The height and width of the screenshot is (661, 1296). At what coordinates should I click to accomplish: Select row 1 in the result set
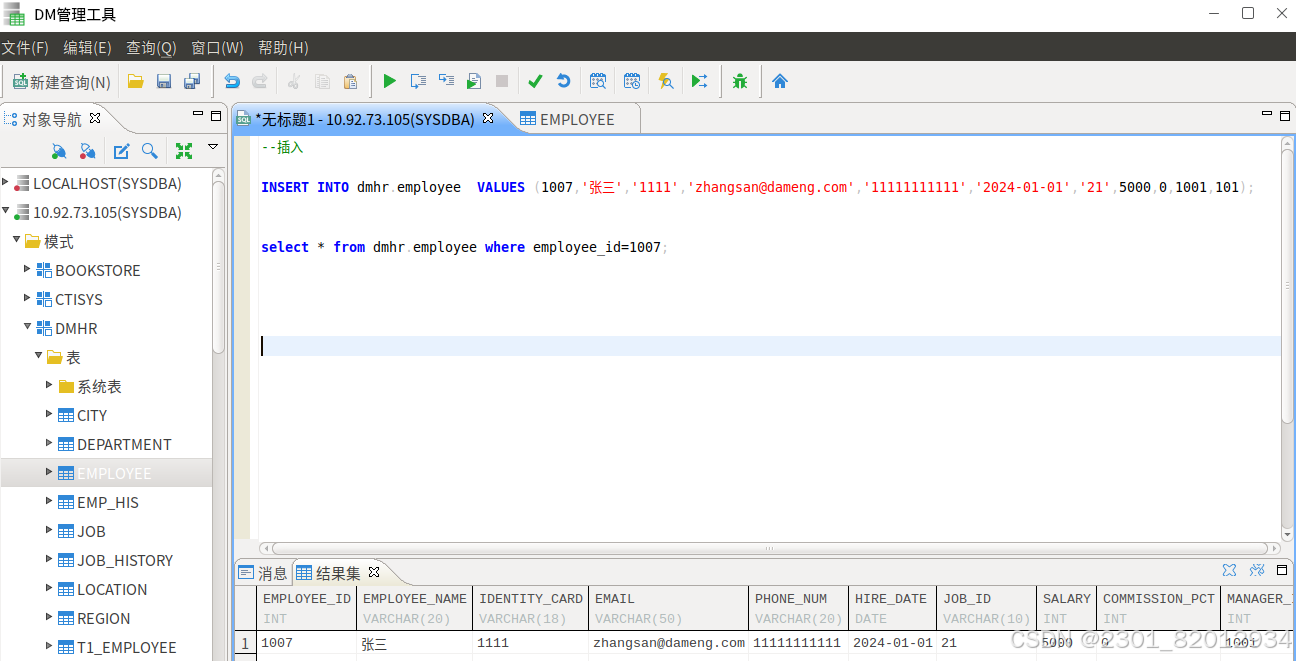pos(244,643)
